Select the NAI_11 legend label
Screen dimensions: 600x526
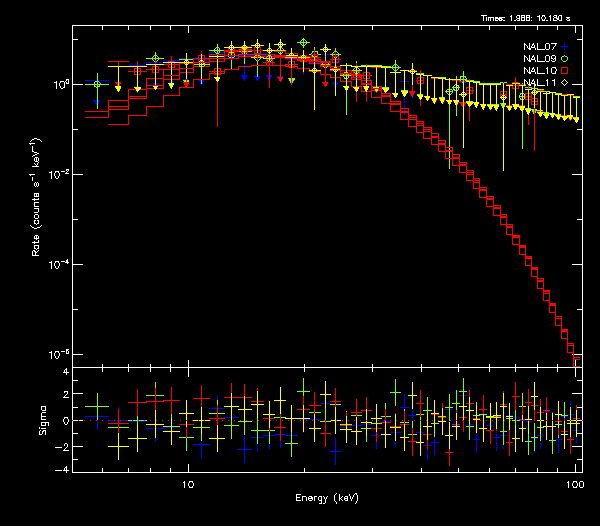tap(540, 83)
